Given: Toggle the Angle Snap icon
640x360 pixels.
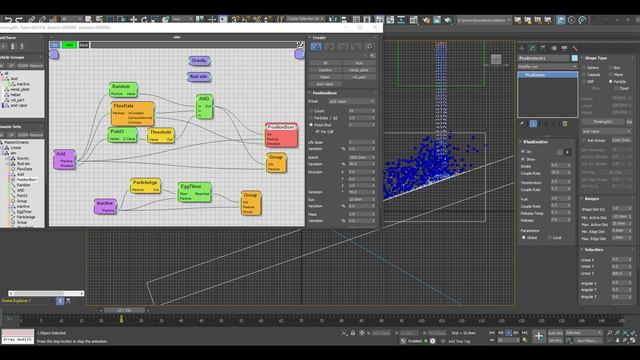Looking at the screenshot, I should (247, 19).
